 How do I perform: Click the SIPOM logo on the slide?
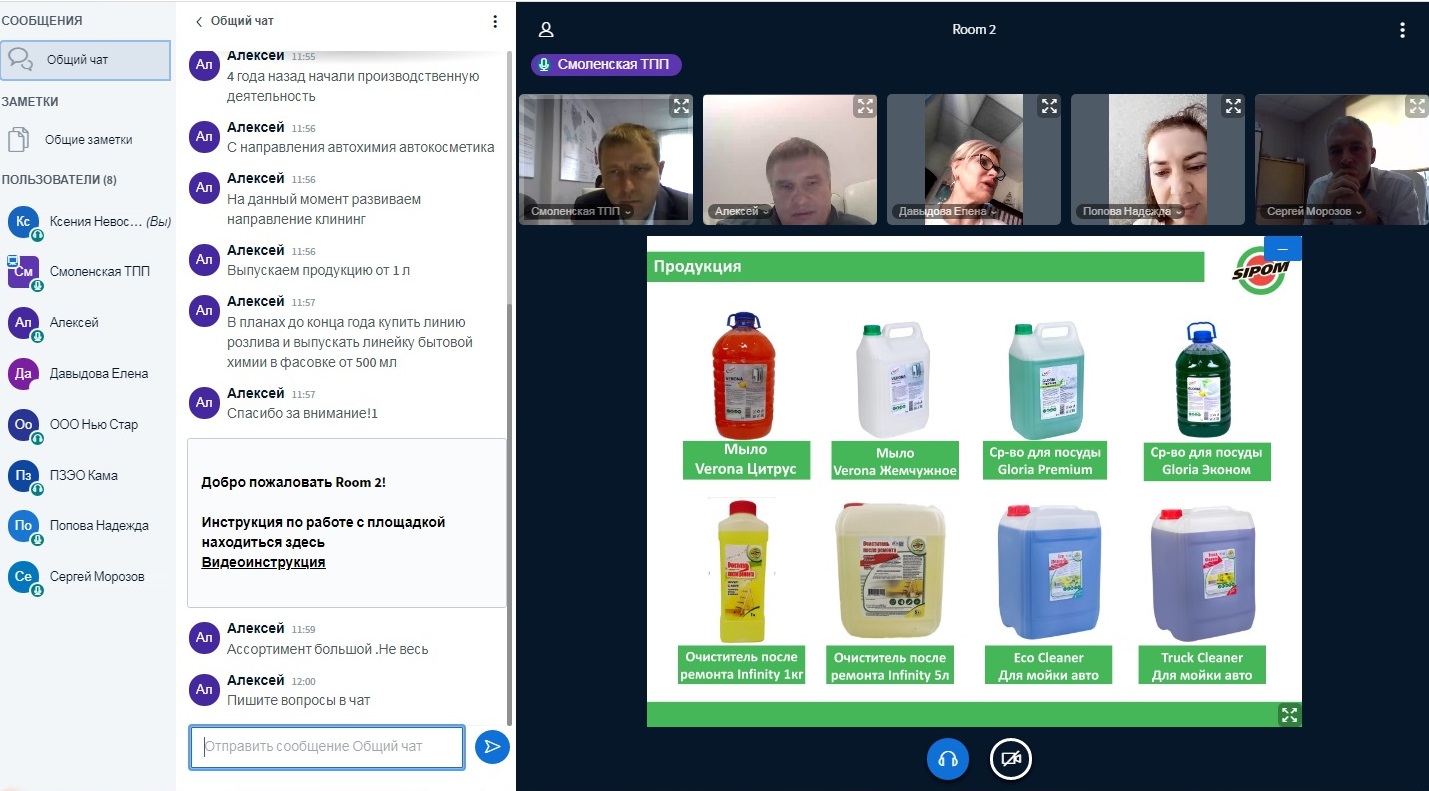point(1261,271)
